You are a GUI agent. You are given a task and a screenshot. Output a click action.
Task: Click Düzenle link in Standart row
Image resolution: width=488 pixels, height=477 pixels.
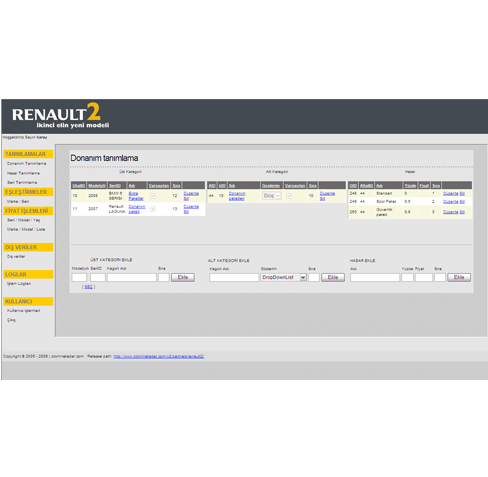[x=450, y=193]
